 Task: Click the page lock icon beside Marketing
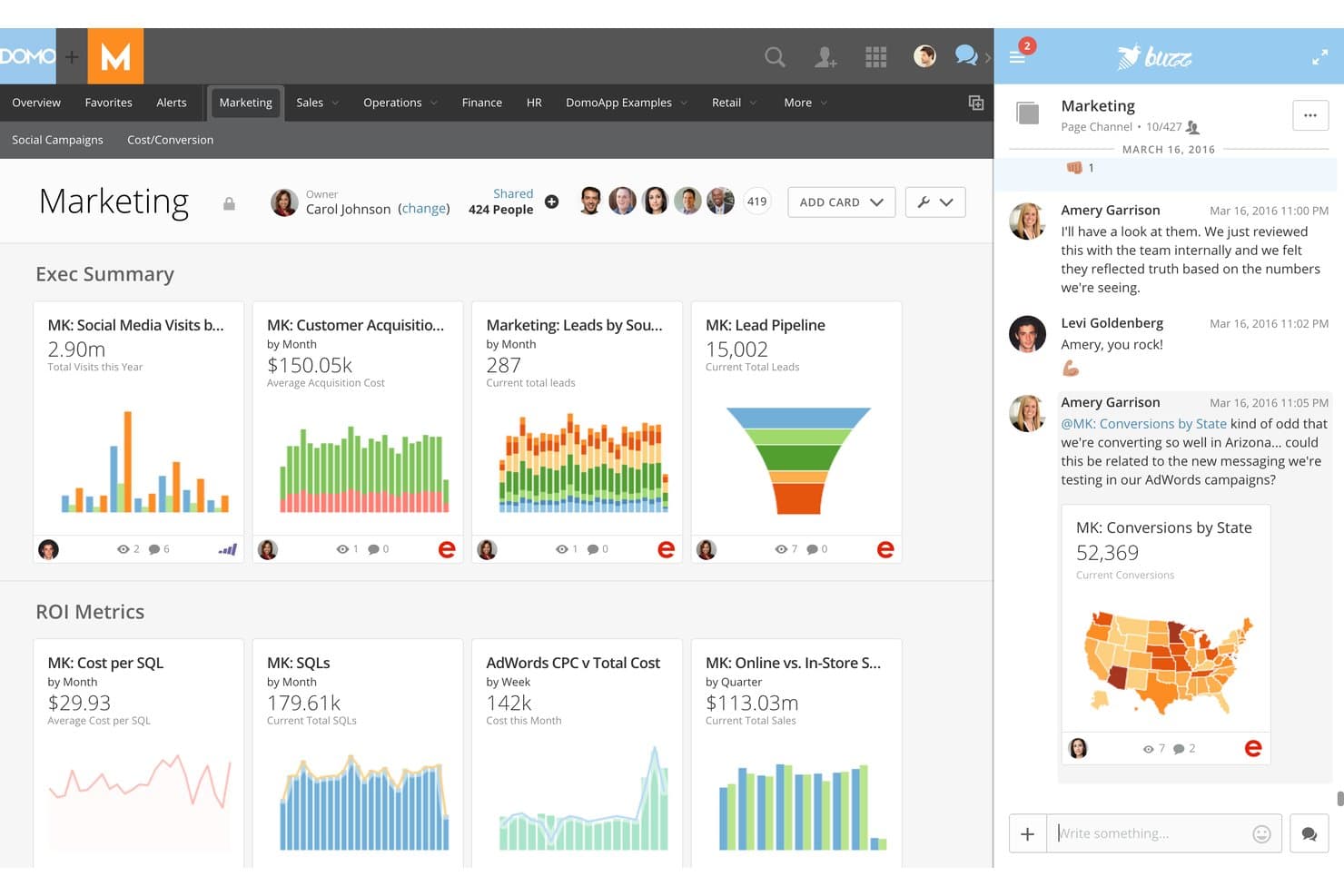tap(229, 204)
